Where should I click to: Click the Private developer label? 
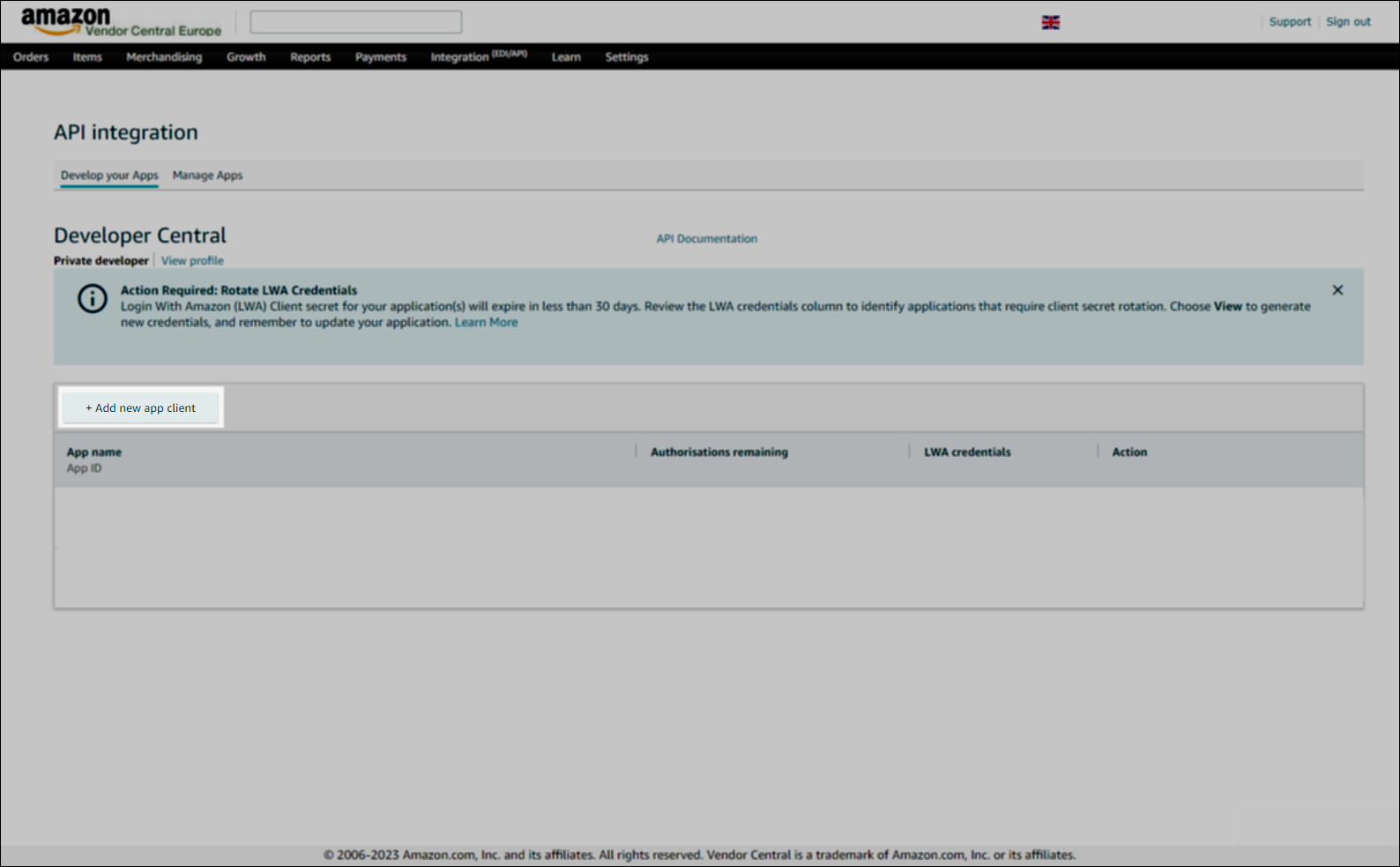click(x=101, y=261)
